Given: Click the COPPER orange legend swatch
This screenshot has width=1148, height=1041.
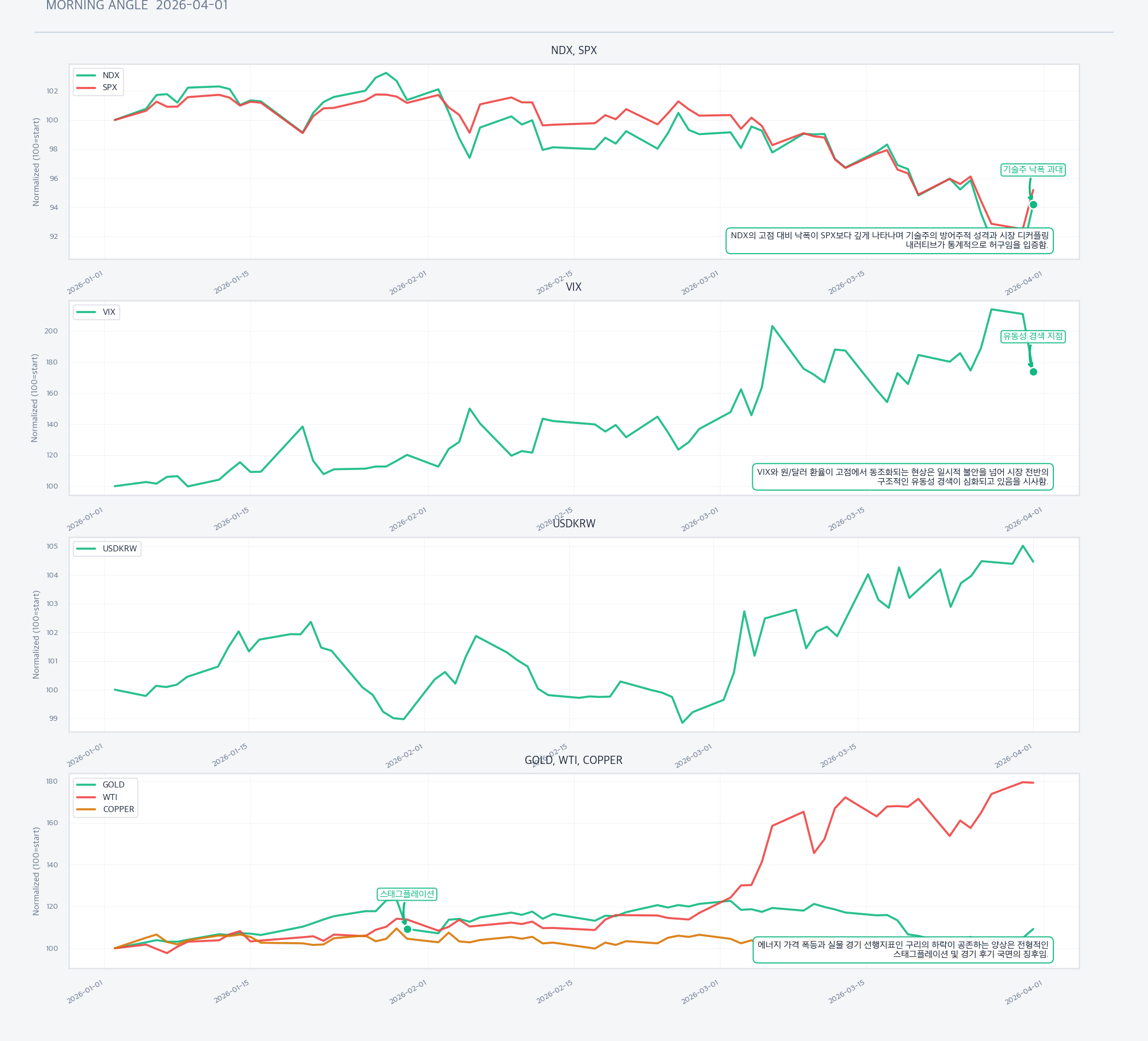Looking at the screenshot, I should click(86, 809).
